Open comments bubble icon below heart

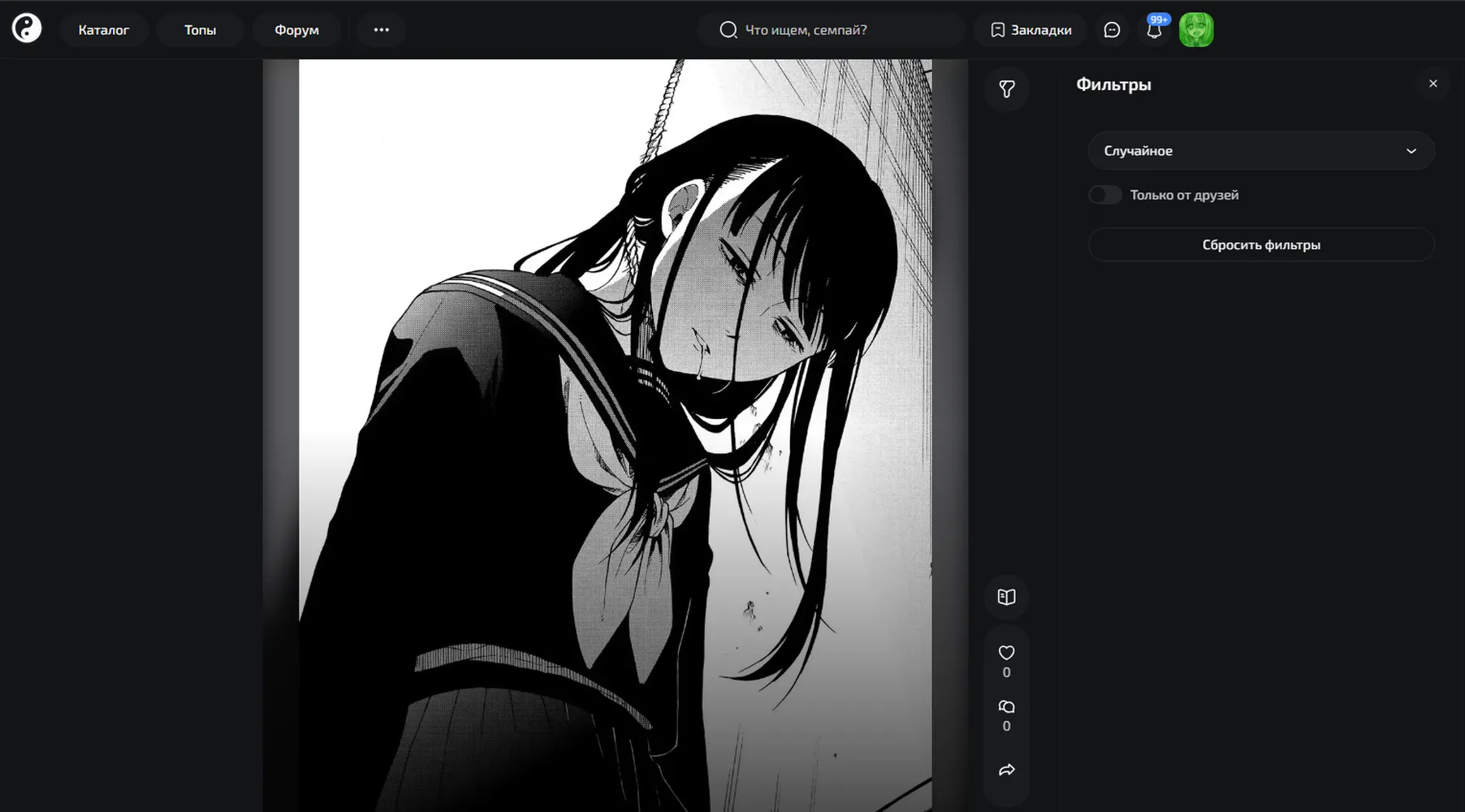[1007, 706]
